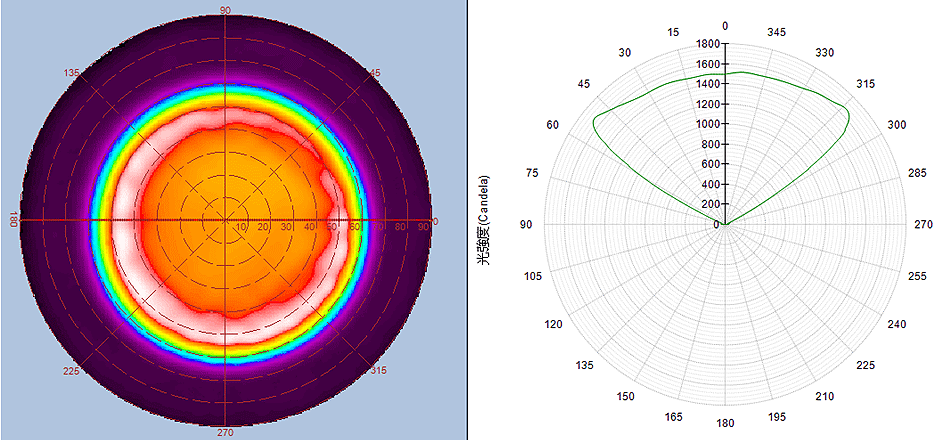Click the 240 degree label on the polar chart
950x440 pixels.
896,325
